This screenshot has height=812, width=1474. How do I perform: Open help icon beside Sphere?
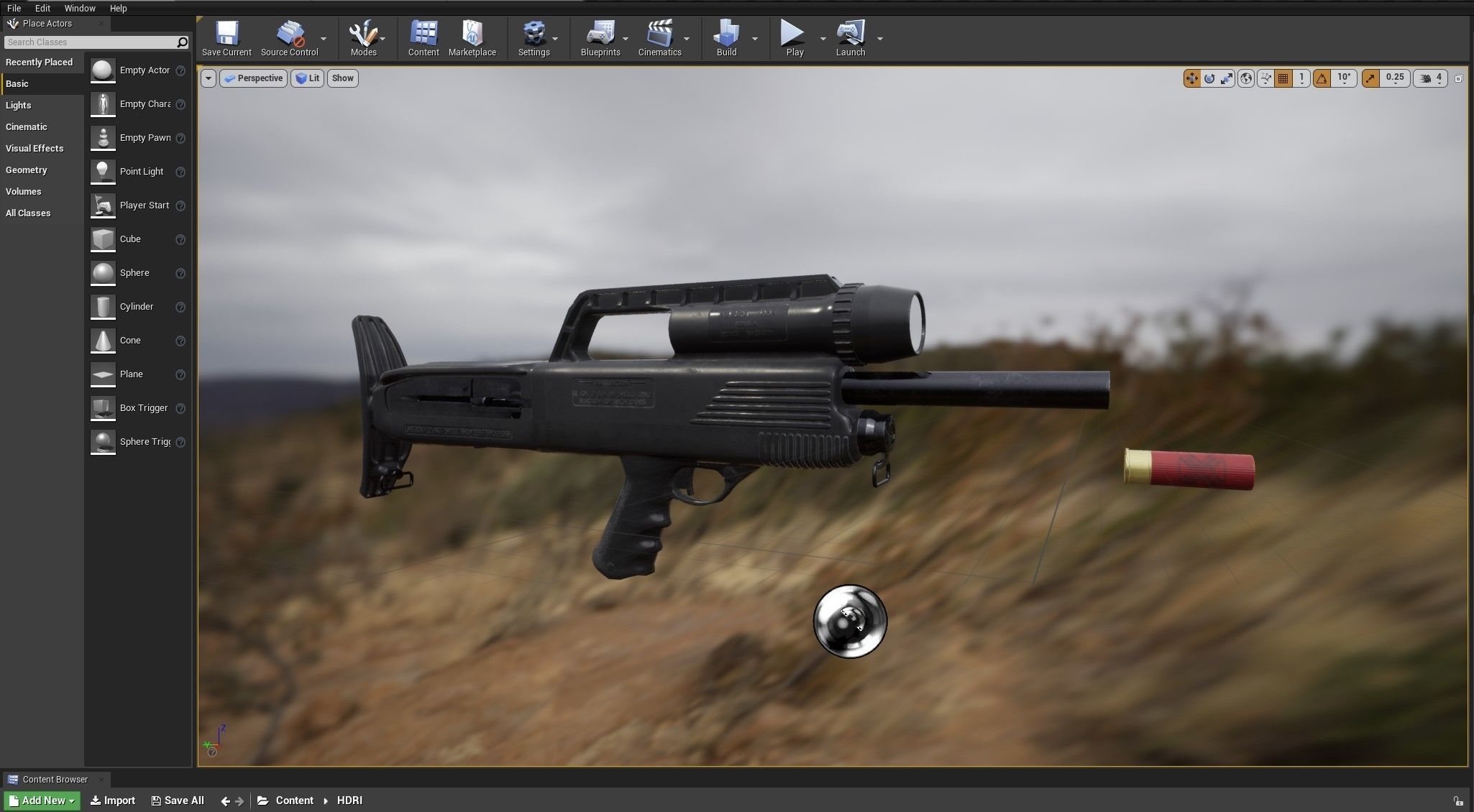point(180,273)
